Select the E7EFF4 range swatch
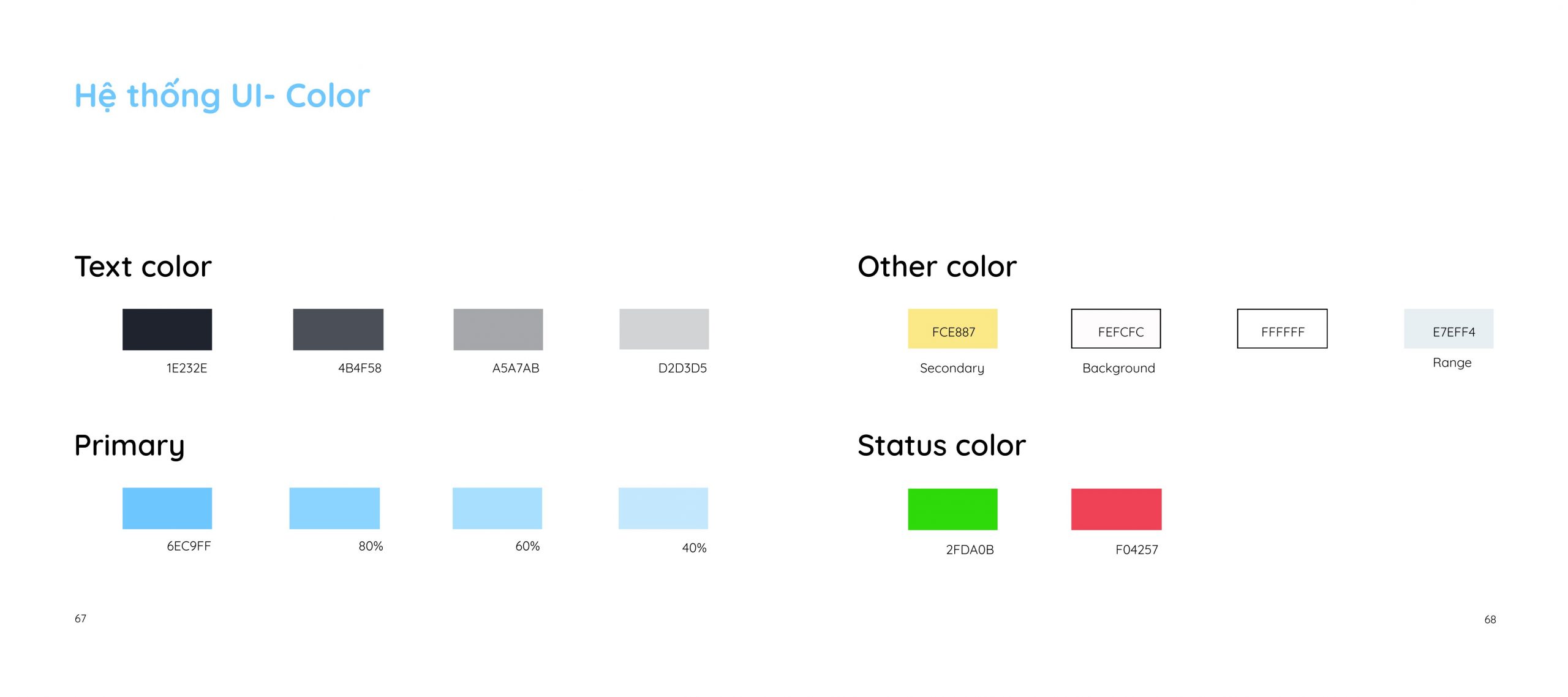 tap(1449, 329)
